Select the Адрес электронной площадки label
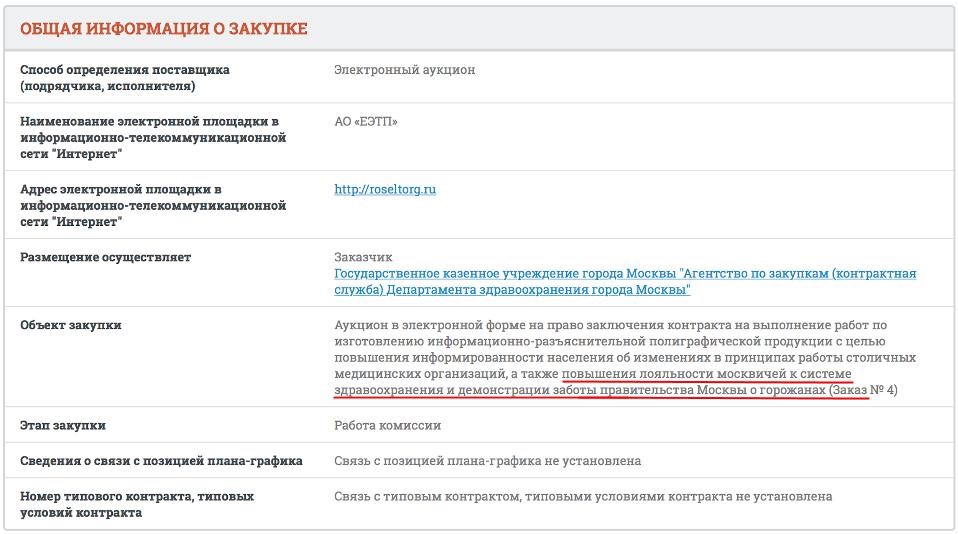958x534 pixels. pos(153,205)
